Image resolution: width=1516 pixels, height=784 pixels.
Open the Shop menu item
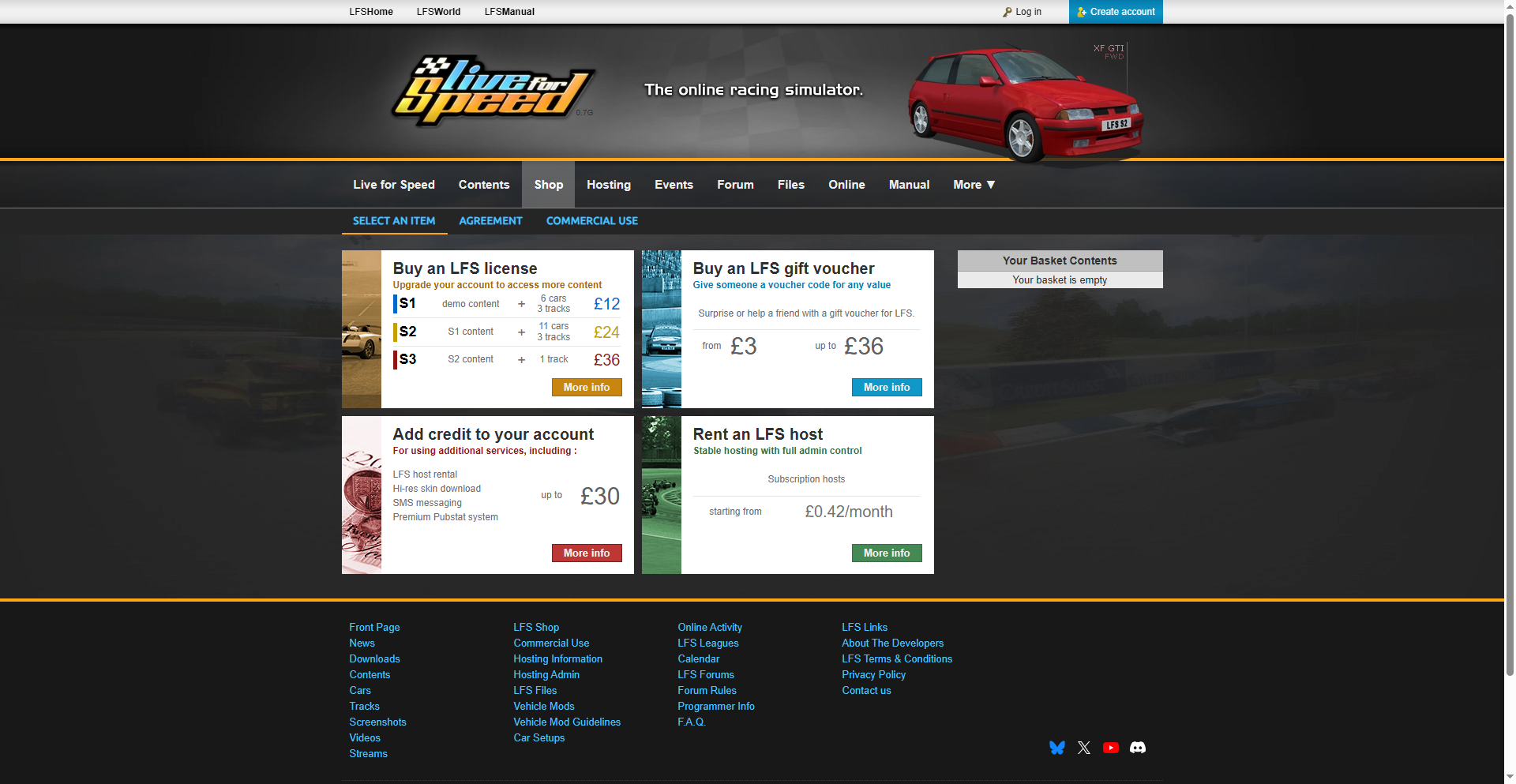(549, 185)
